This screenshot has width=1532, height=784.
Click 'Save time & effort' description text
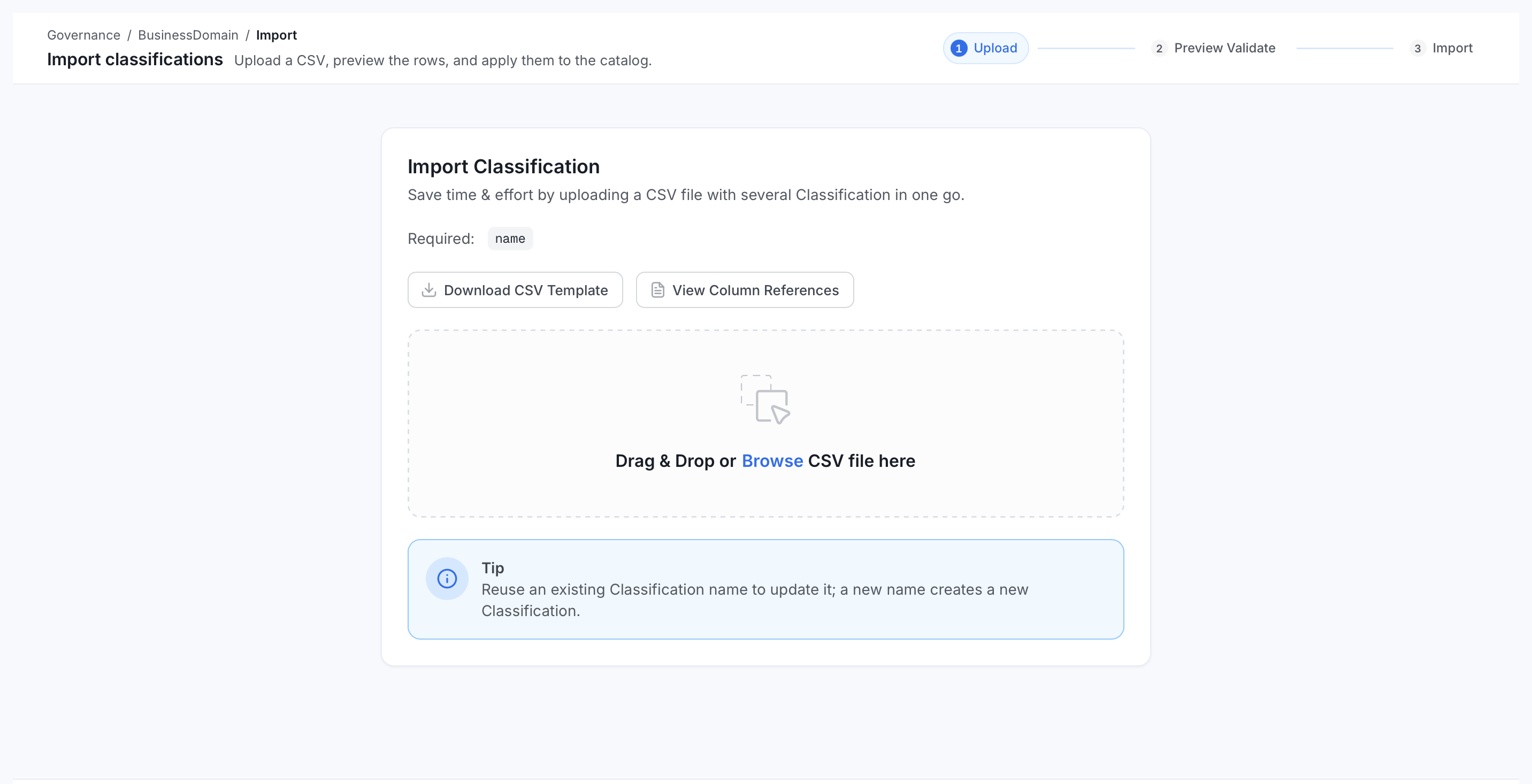click(x=686, y=195)
